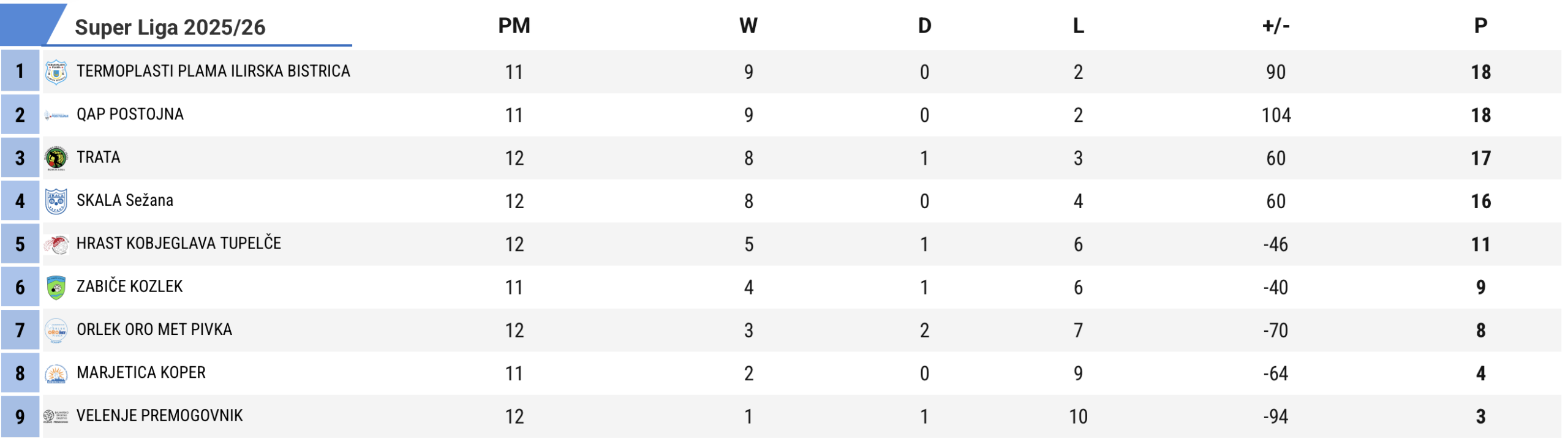Click the Termoplasti Plama Ilirska Bistrica club logo
This screenshot has width=1568, height=439.
point(56,72)
